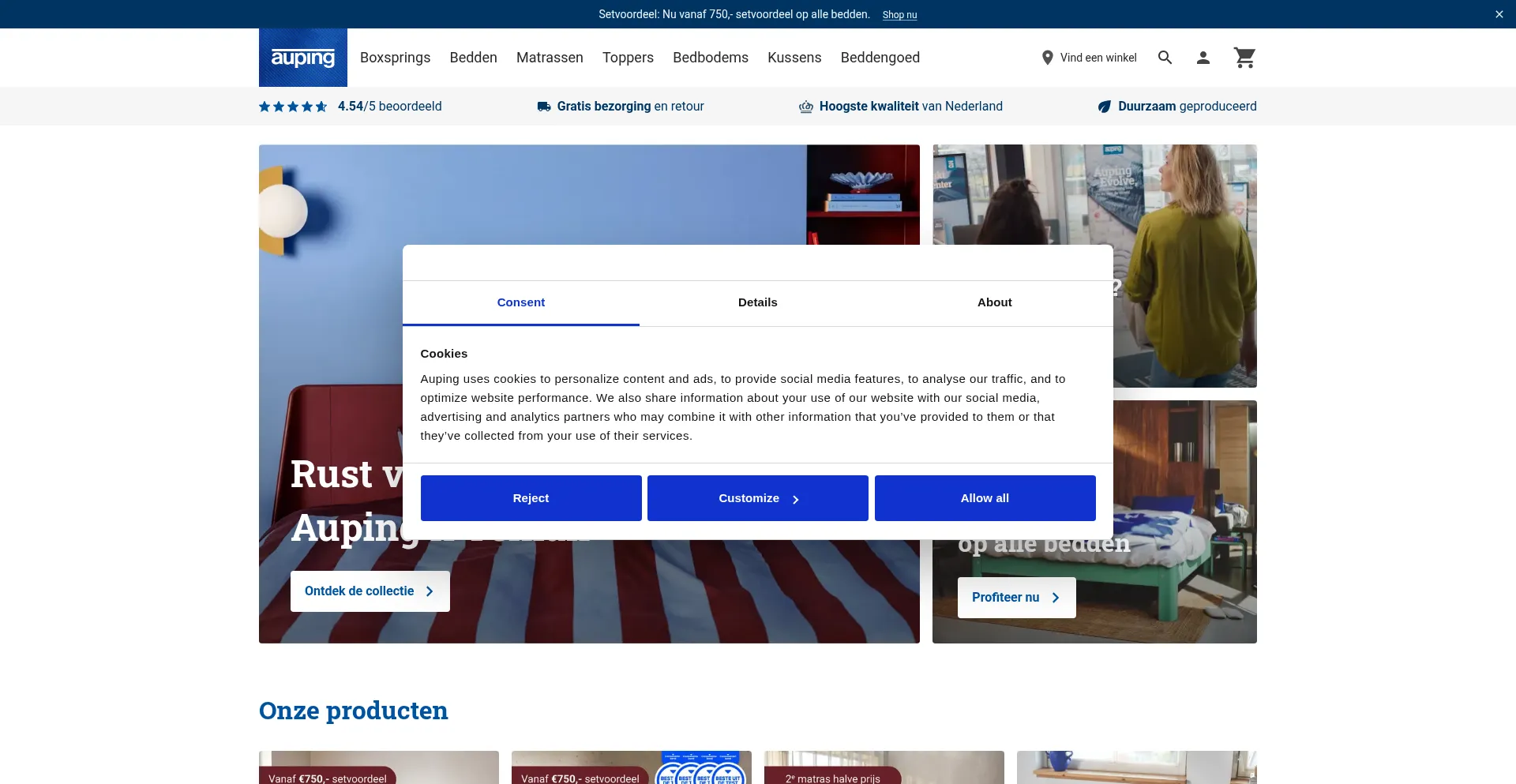Click the leaf sustainability icon
Image resolution: width=1516 pixels, height=784 pixels.
pyautogui.click(x=1105, y=107)
